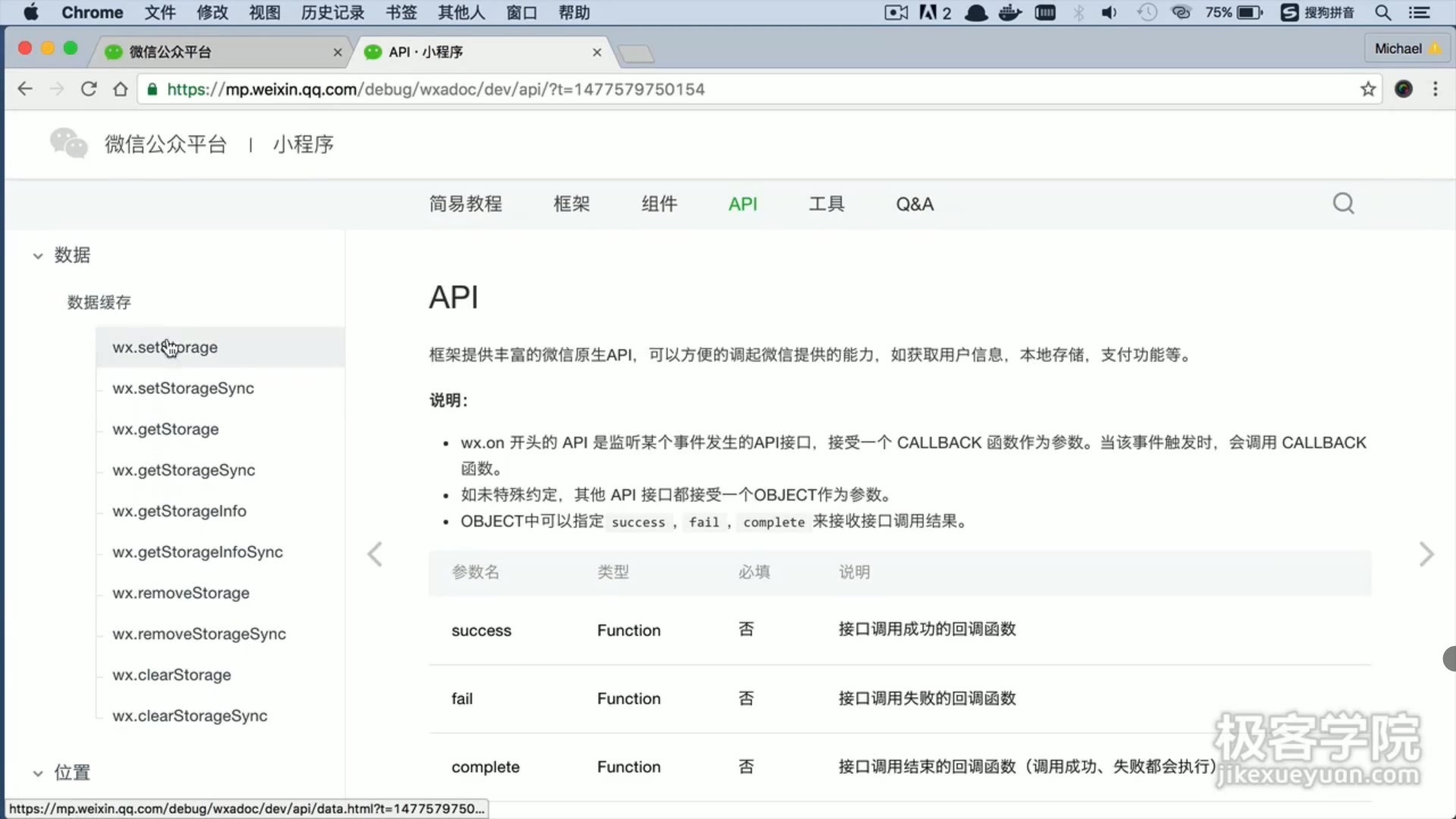The height and width of the screenshot is (819, 1456).
Task: Select wx.getStorageSync in the sidebar
Action: pos(184,470)
